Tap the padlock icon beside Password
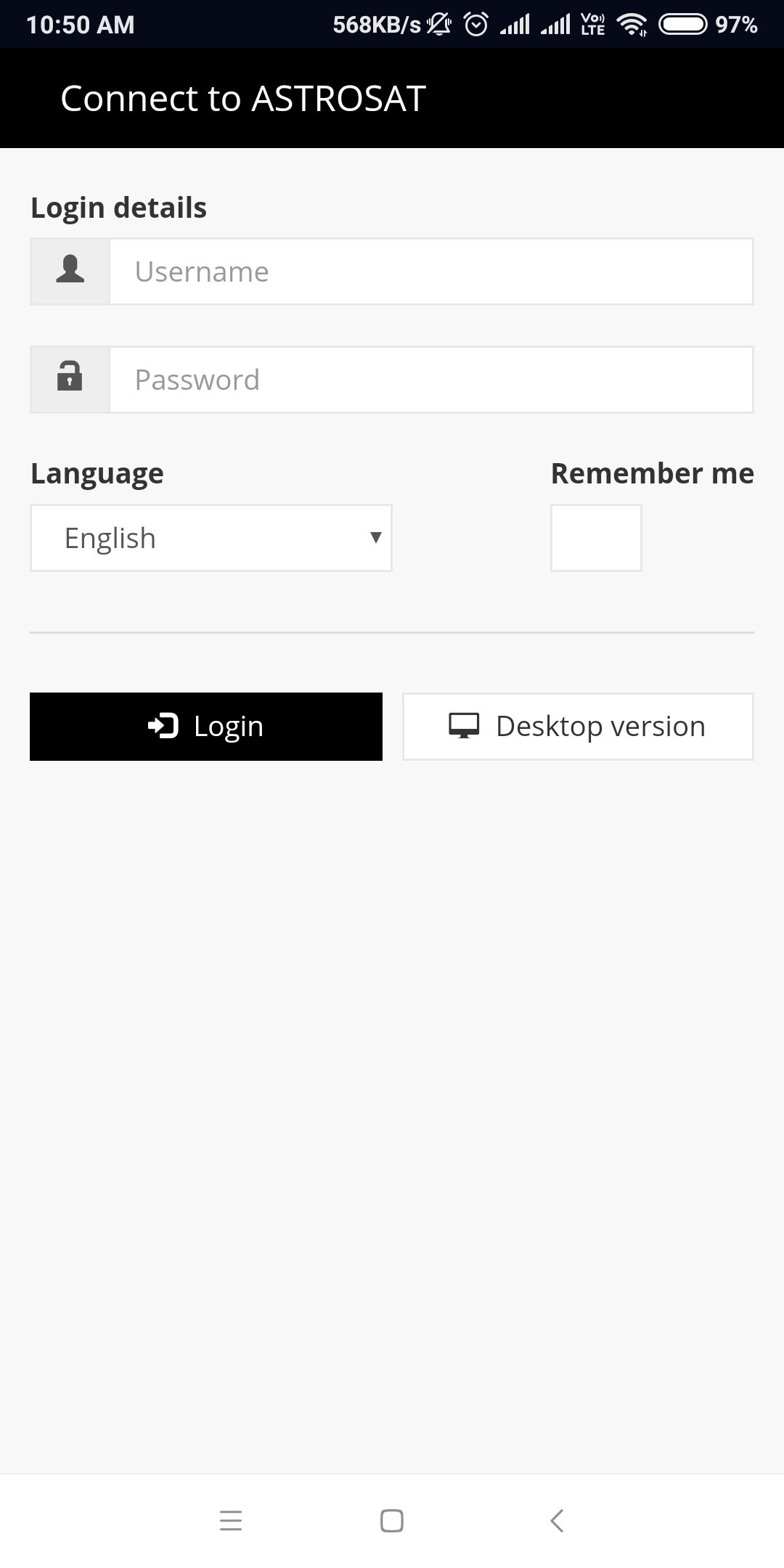Image resolution: width=784 pixels, height=1568 pixels. point(70,378)
